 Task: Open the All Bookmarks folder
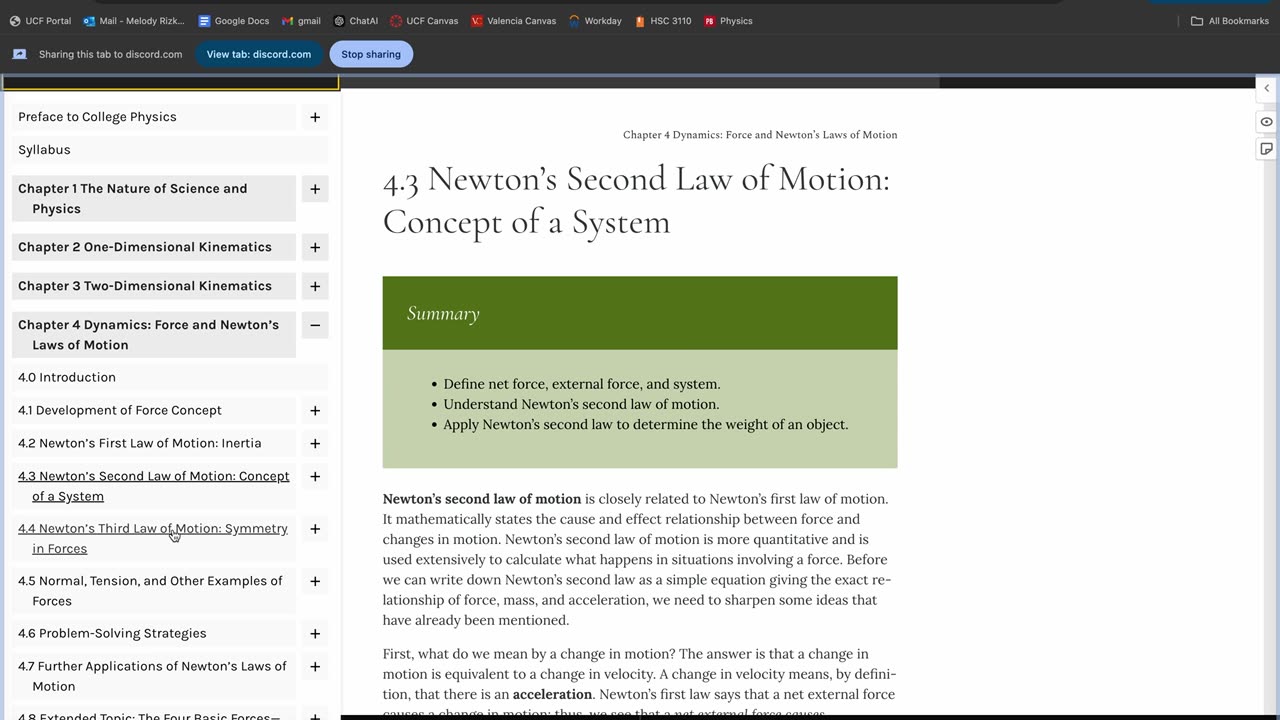[1230, 21]
